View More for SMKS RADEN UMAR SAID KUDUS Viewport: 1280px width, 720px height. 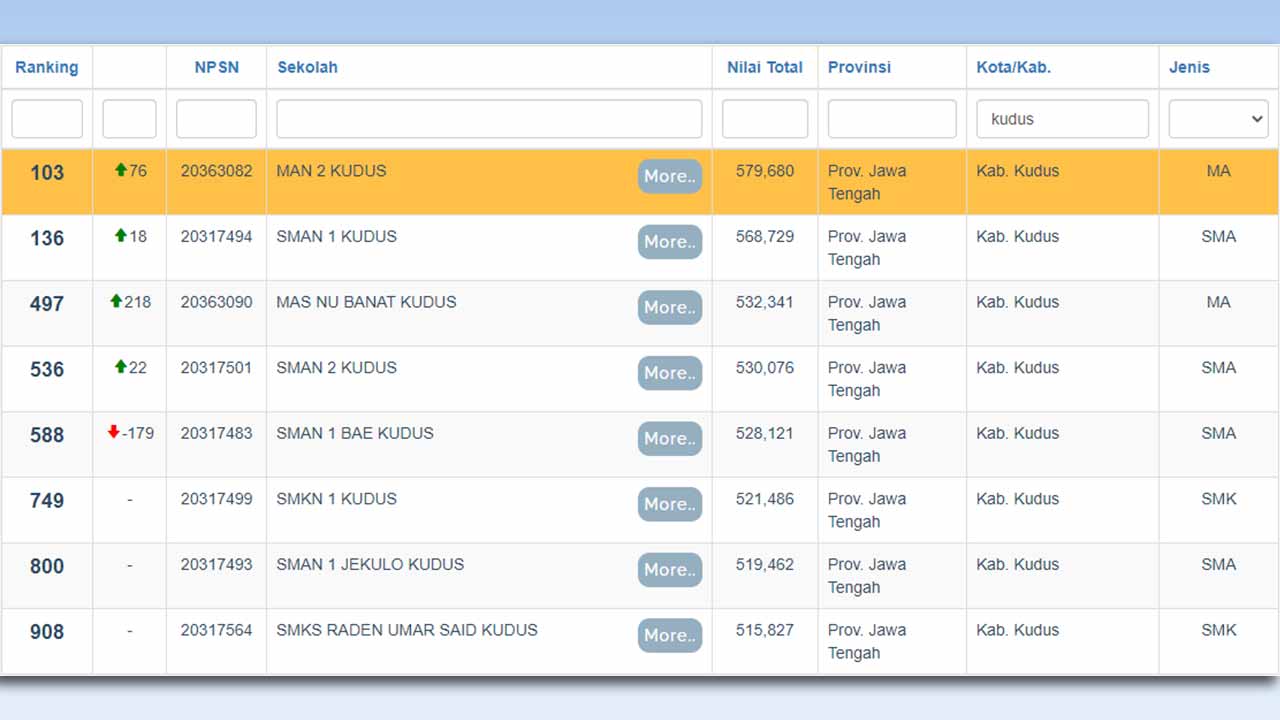tap(669, 635)
